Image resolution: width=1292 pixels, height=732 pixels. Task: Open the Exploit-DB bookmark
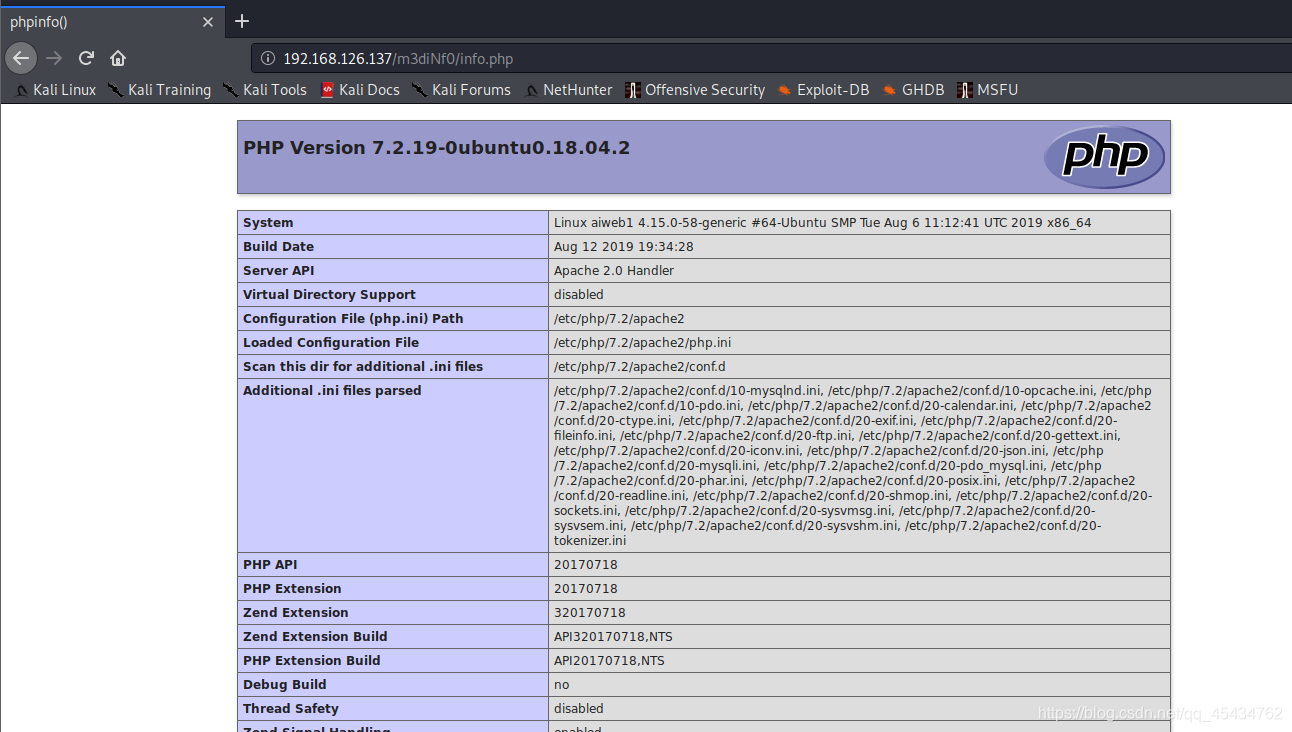[x=823, y=90]
